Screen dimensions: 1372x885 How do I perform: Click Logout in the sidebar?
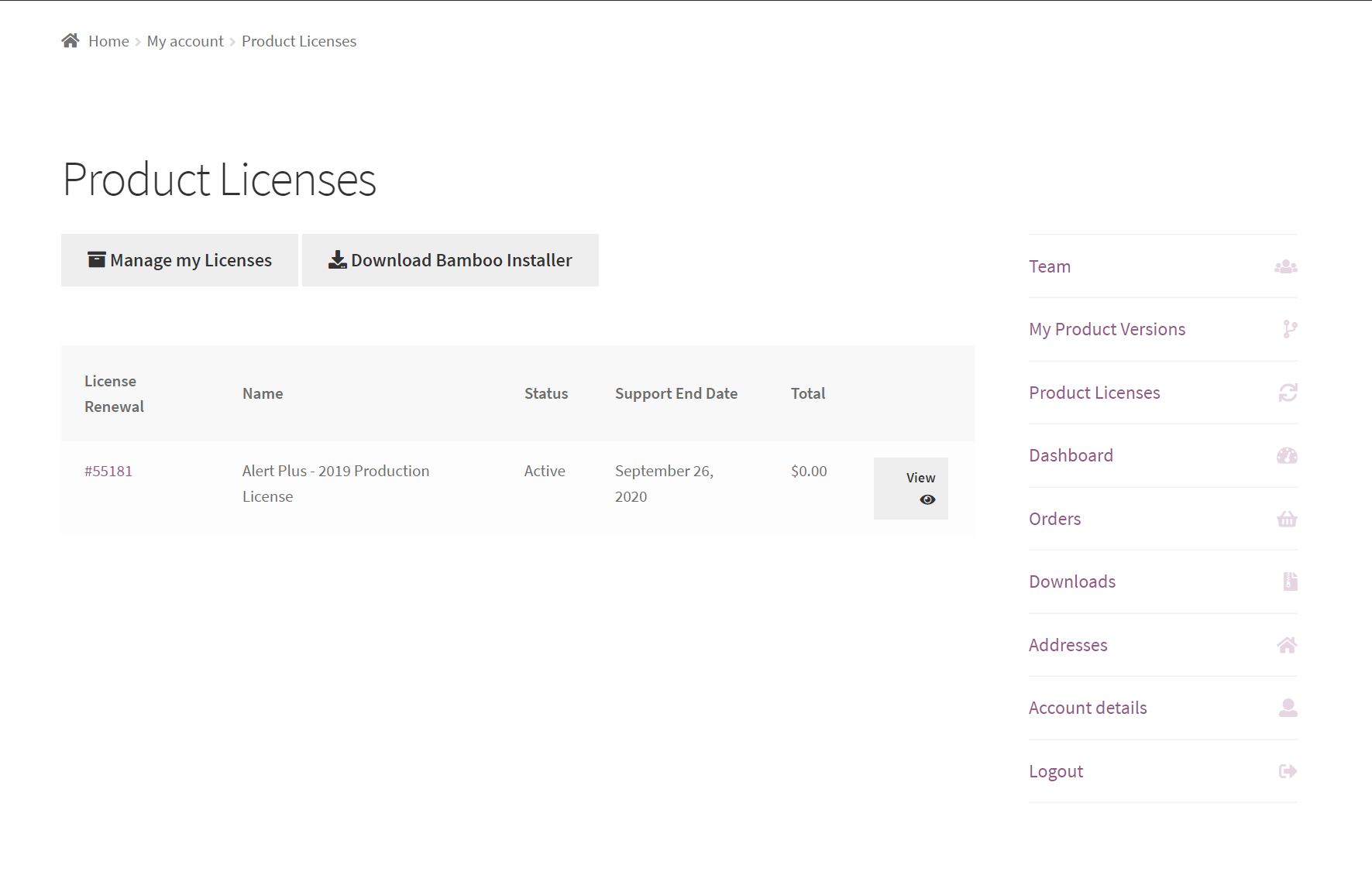click(1056, 771)
